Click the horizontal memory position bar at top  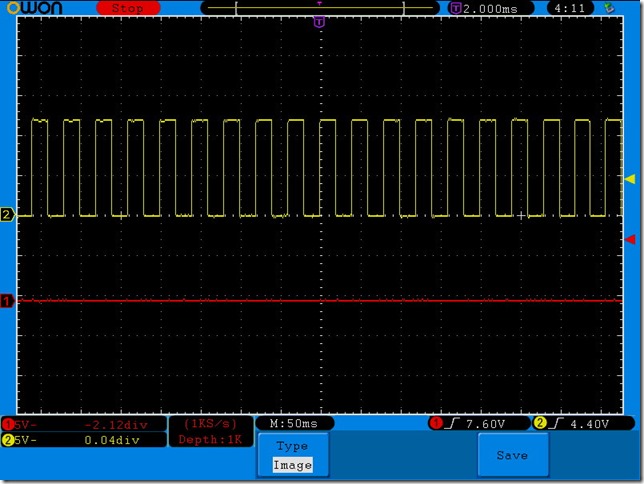click(320, 8)
